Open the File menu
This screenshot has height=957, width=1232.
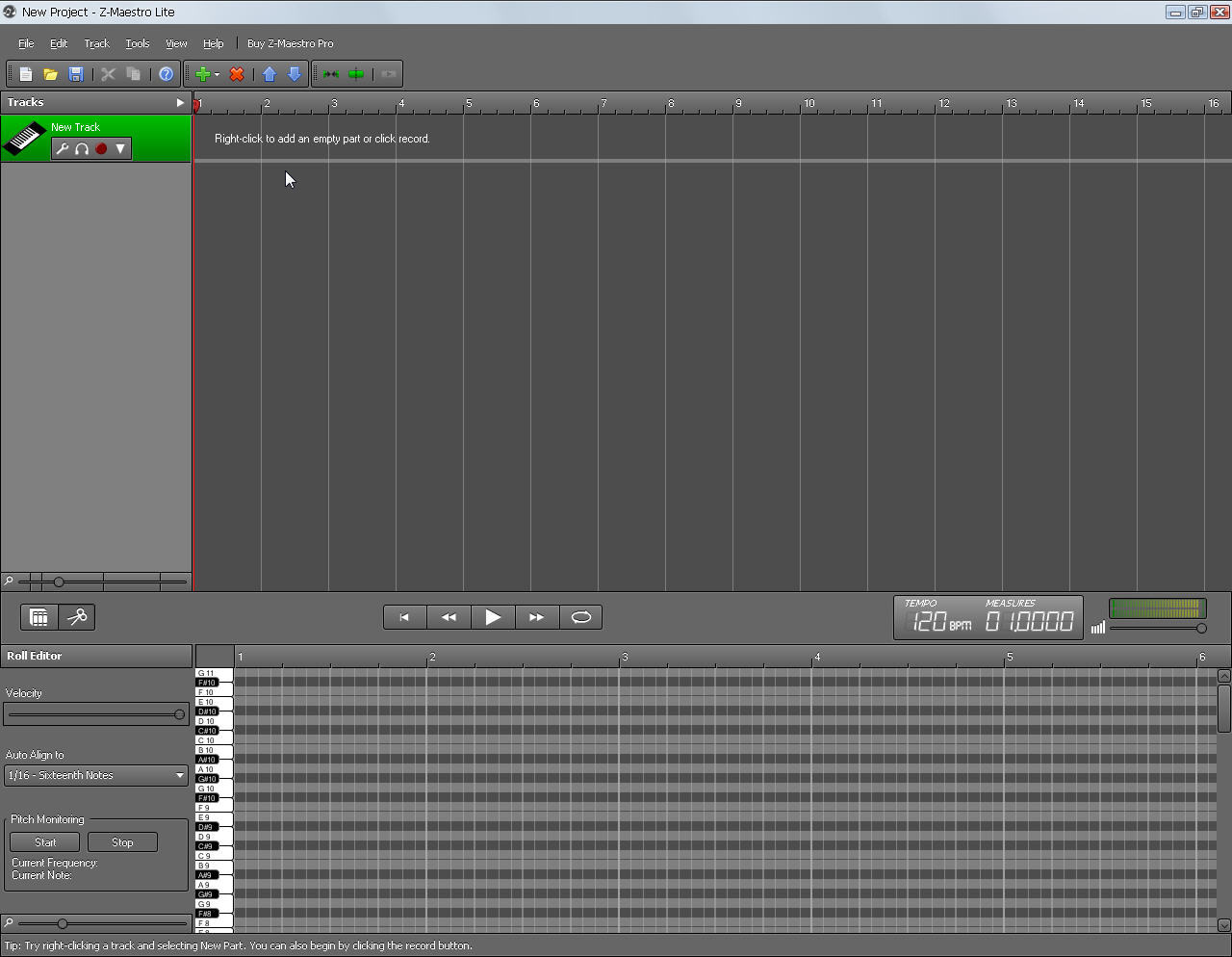[26, 43]
